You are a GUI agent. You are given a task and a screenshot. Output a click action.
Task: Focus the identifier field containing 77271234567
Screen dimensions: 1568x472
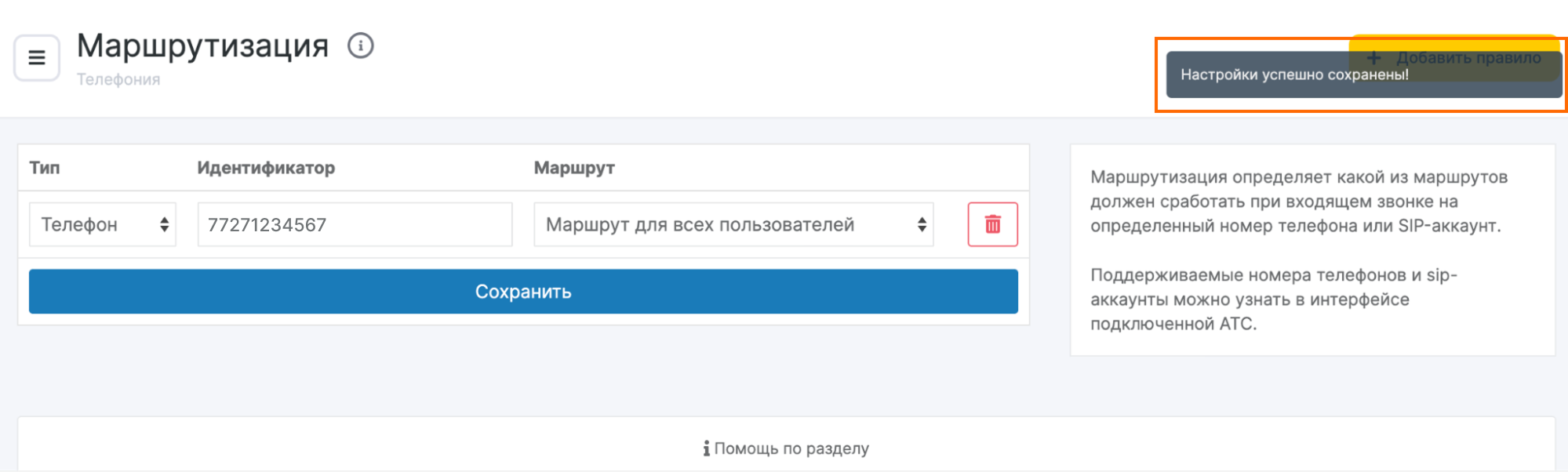pos(355,225)
